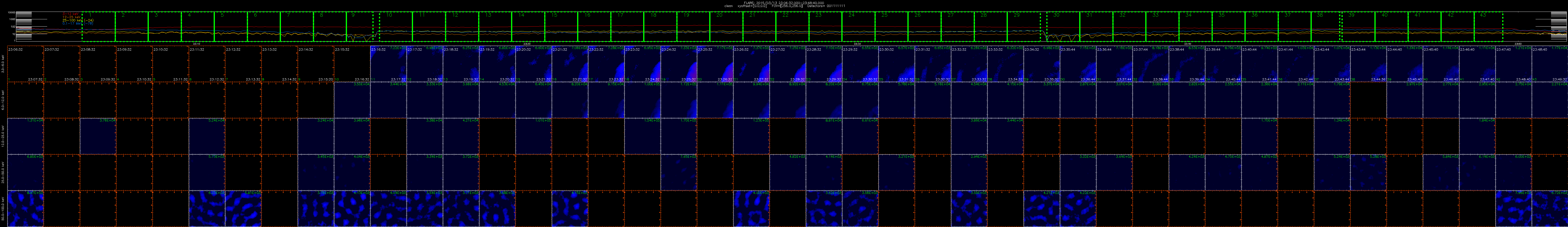
Task: Click the blue '0.1-17 MeV (-78)' legend entry
Action: tap(78, 23)
